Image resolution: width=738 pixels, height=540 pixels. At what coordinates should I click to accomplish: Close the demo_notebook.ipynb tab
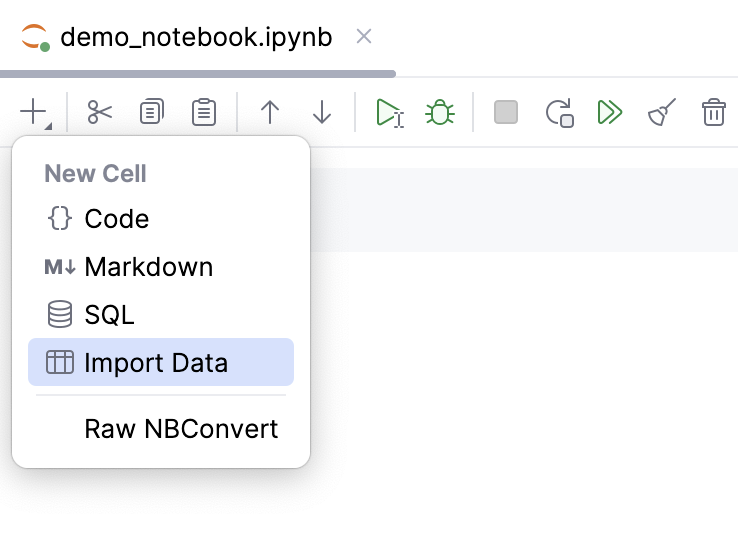(364, 37)
